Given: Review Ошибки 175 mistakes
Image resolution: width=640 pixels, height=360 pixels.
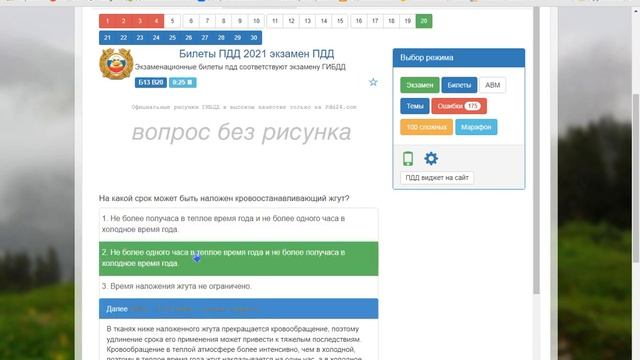Looking at the screenshot, I should point(459,106).
